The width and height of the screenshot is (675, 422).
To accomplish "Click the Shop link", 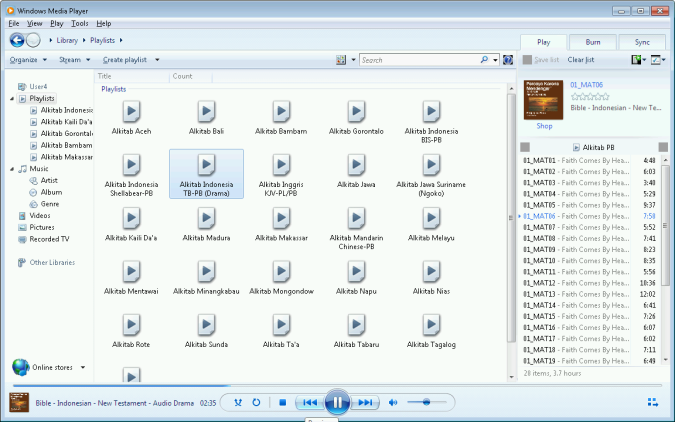I will click(544, 126).
